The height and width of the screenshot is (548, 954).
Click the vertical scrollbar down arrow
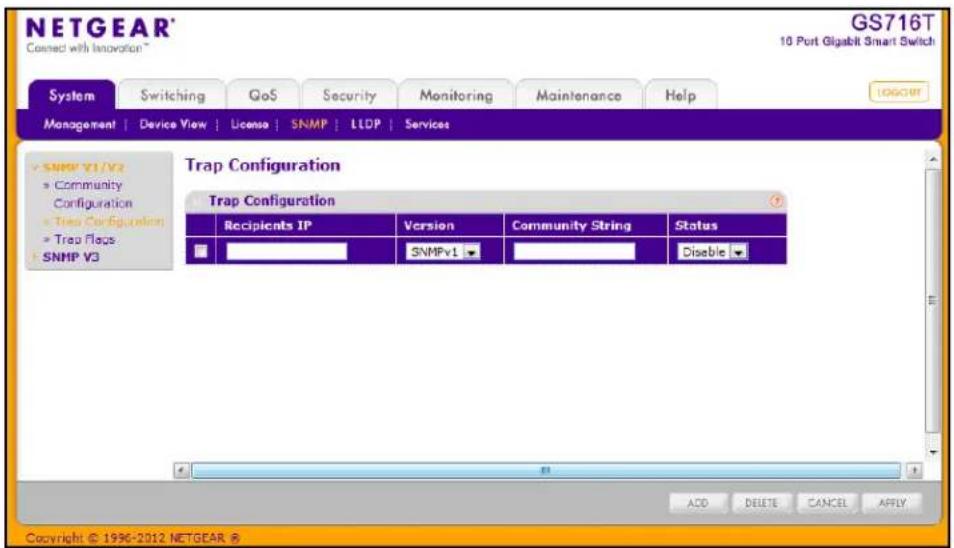(933, 453)
